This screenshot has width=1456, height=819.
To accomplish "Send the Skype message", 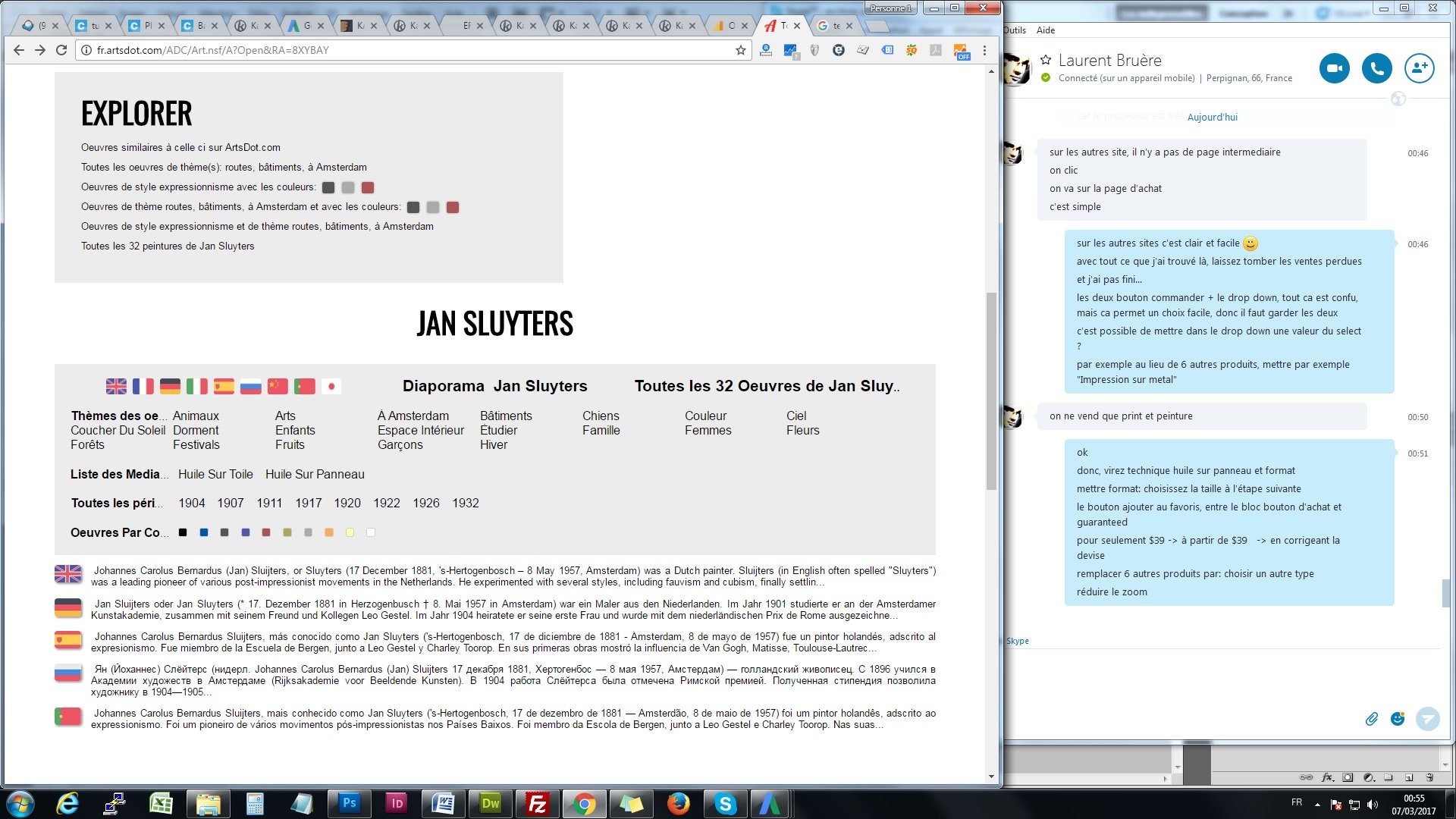I will click(1428, 718).
